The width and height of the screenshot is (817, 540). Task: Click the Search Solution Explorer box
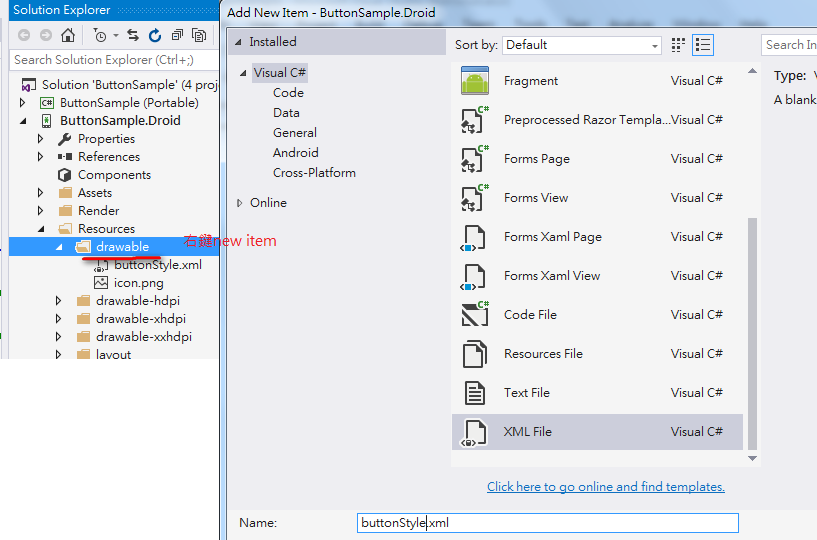point(110,60)
